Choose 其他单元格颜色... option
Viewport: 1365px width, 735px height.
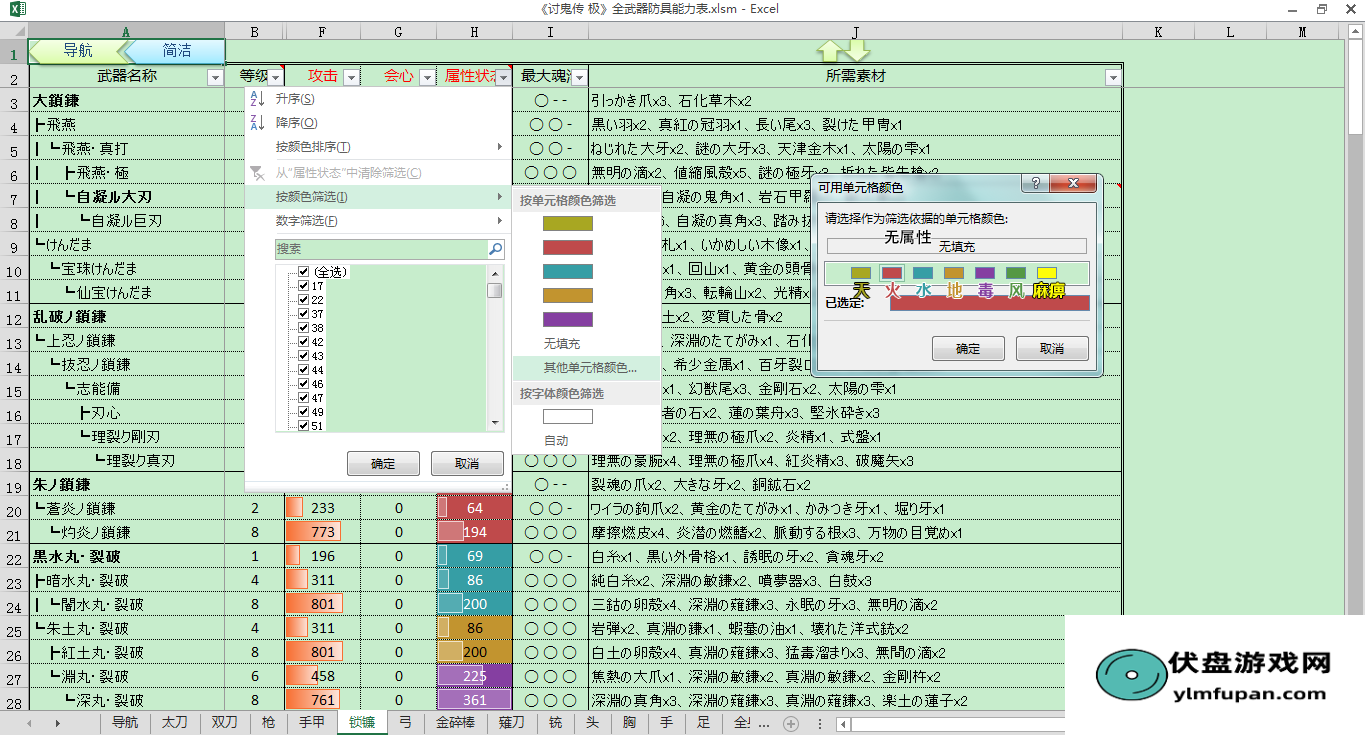click(x=587, y=367)
